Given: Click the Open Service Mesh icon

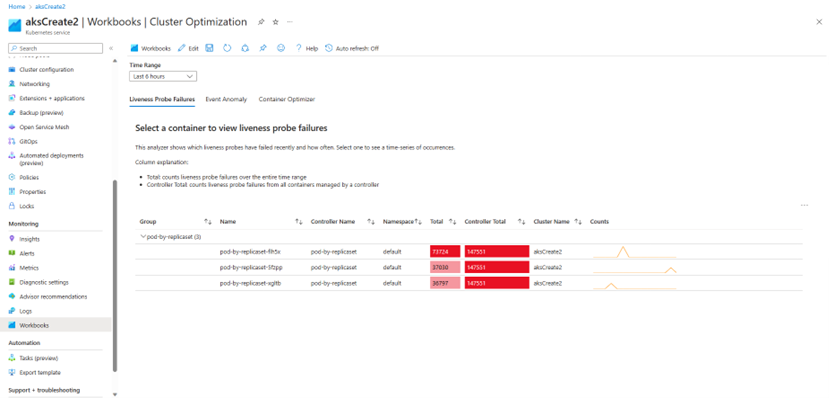Looking at the screenshot, I should click(x=12, y=127).
